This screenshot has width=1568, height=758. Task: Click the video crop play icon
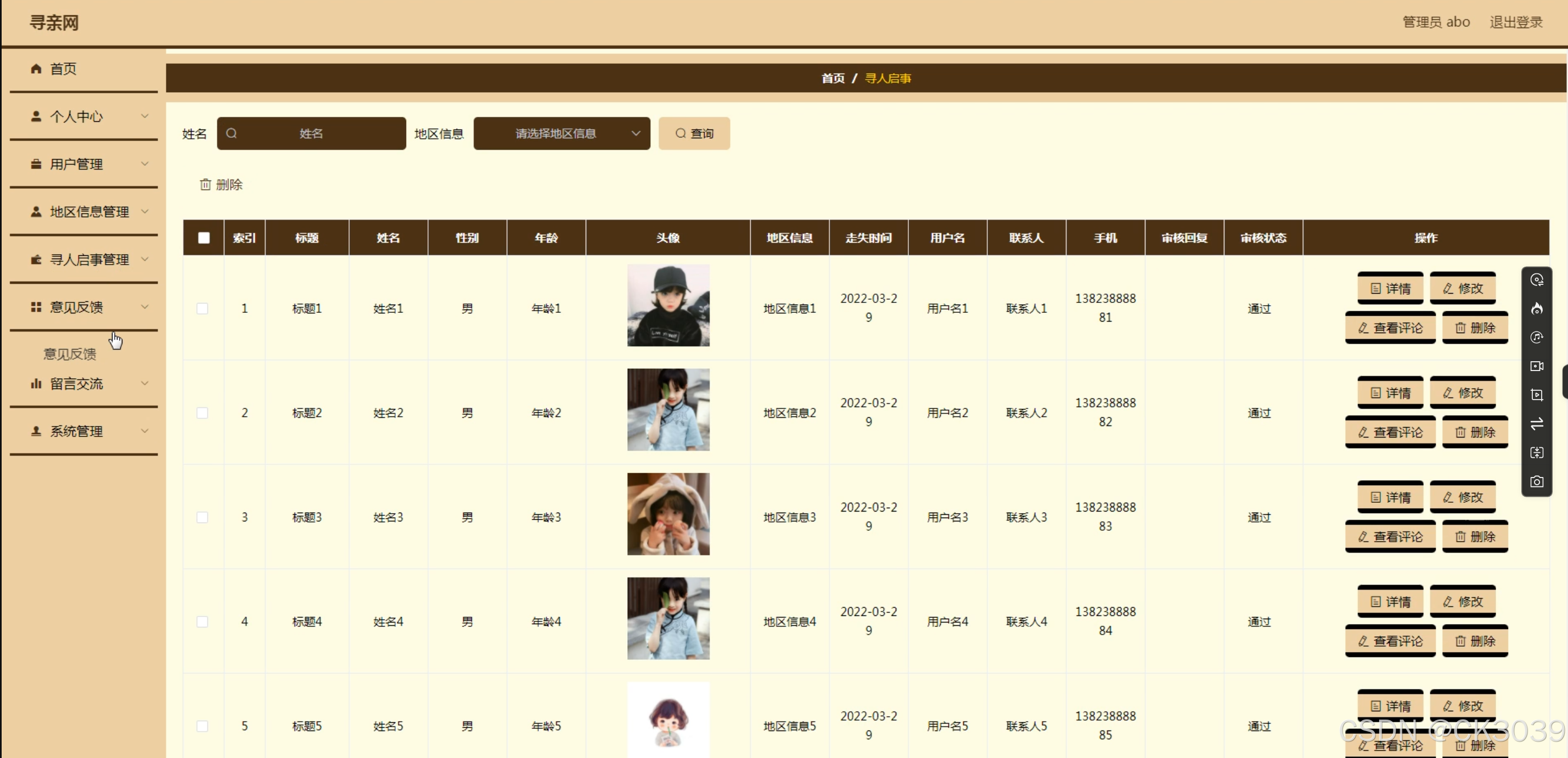point(1536,395)
